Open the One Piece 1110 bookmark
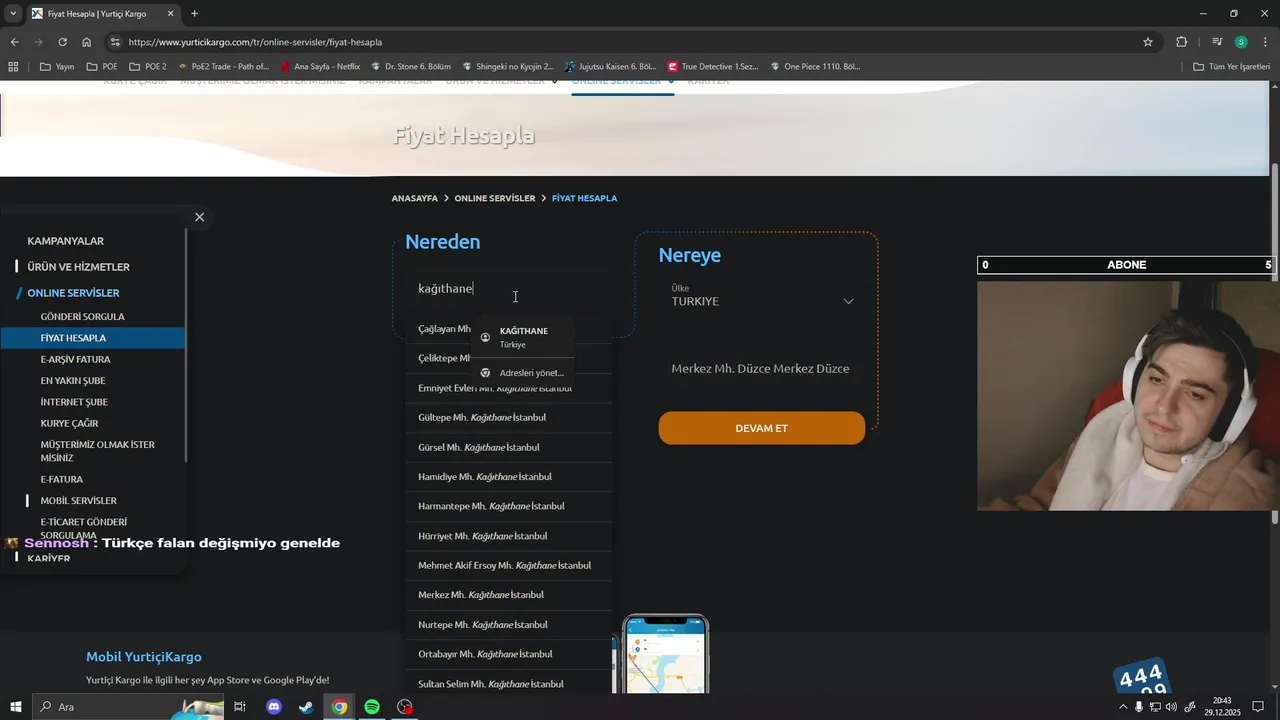This screenshot has width=1280, height=720. tap(815, 67)
